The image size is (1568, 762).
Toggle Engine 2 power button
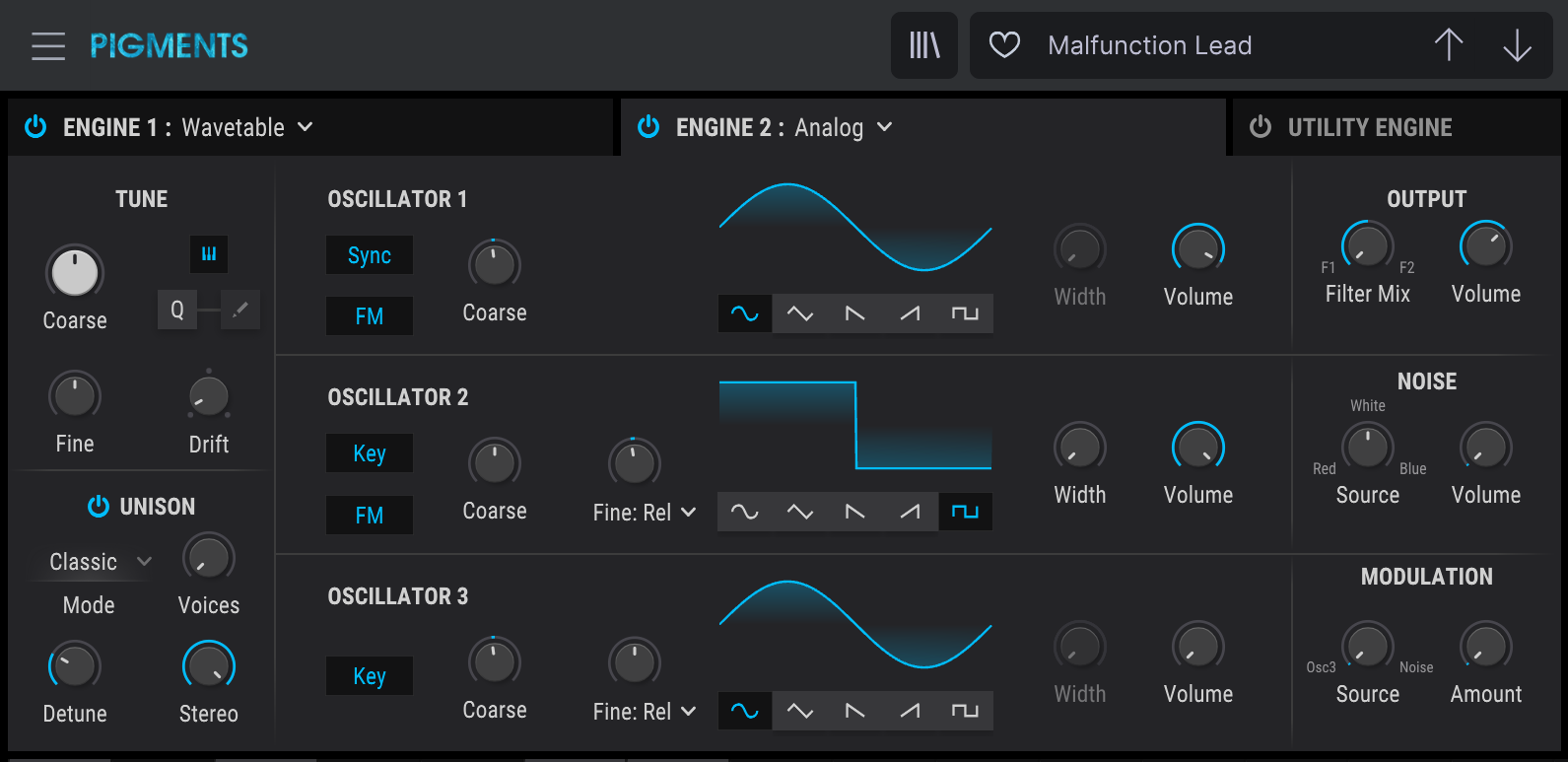pos(648,126)
